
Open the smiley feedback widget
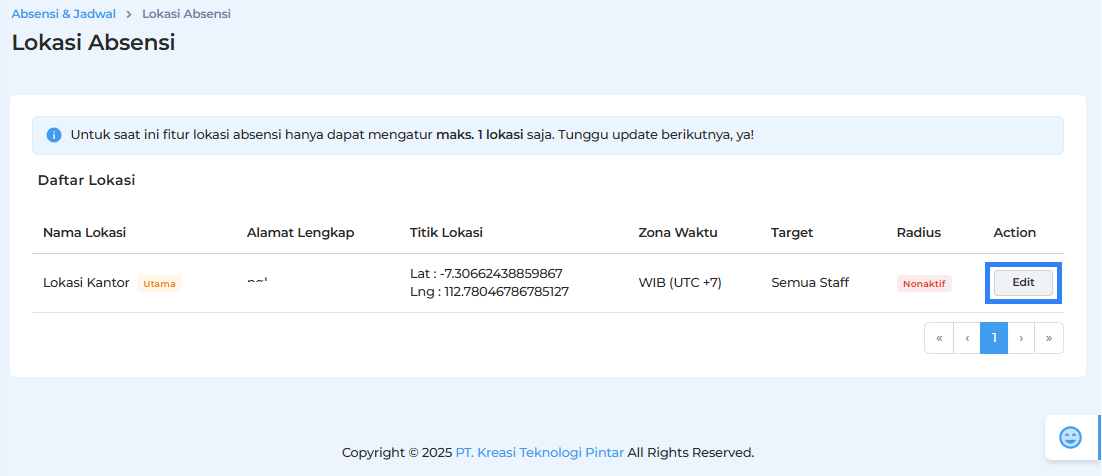1070,437
